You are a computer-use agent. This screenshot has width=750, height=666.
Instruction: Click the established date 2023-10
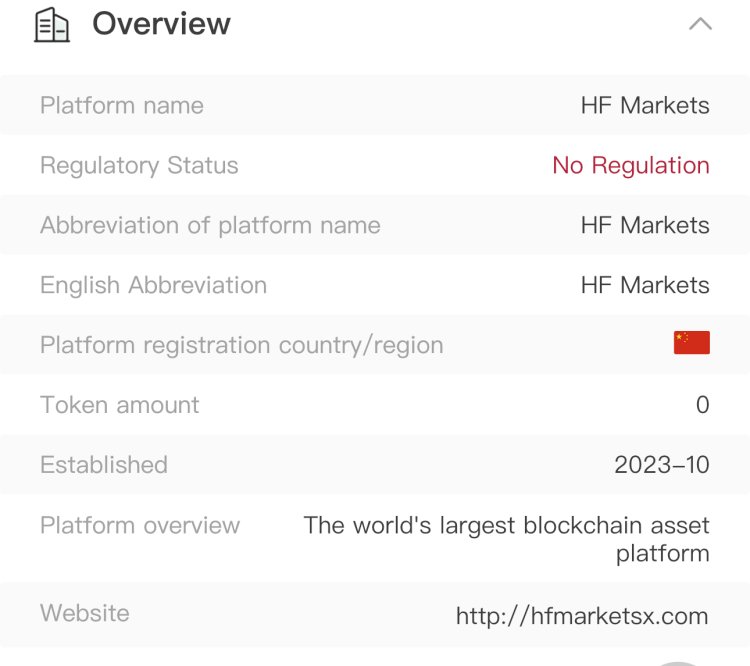[662, 465]
